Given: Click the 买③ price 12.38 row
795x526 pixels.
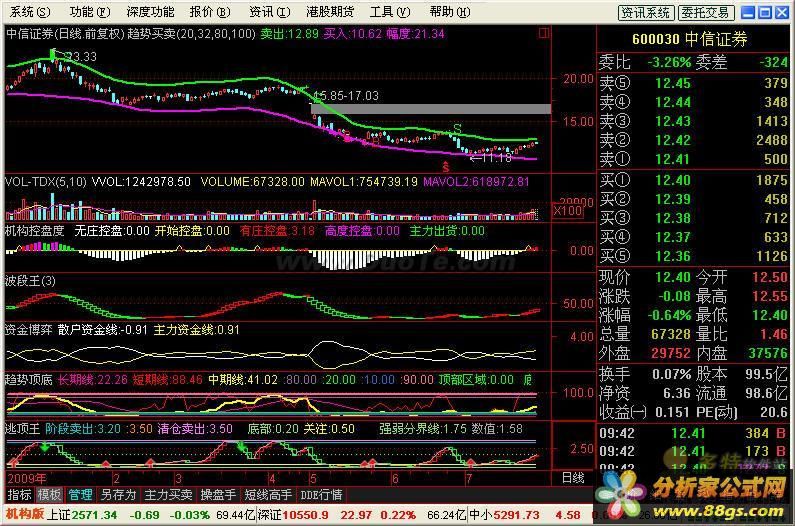Looking at the screenshot, I should tap(693, 218).
